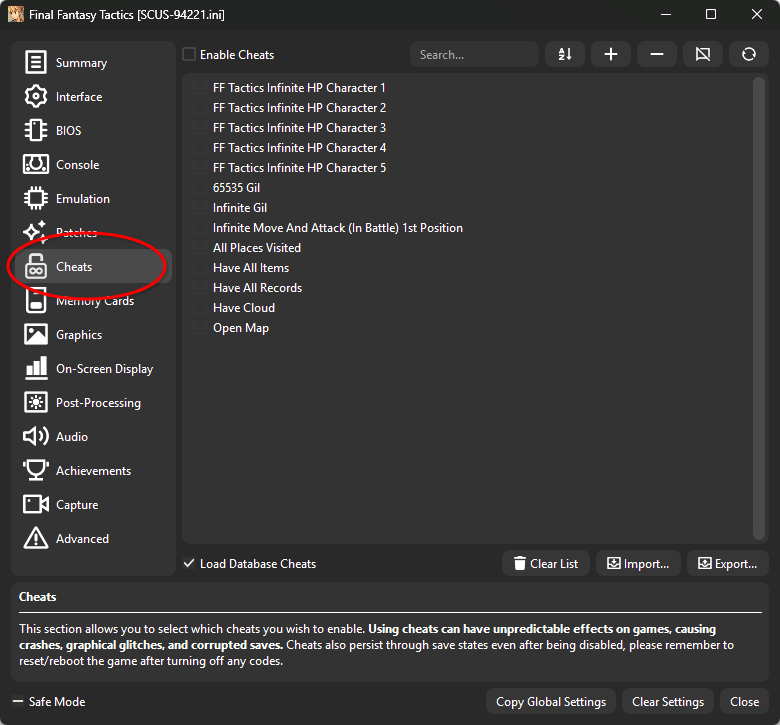Image resolution: width=780 pixels, height=725 pixels.
Task: Click the sort cheats alphabetically icon
Action: point(565,54)
